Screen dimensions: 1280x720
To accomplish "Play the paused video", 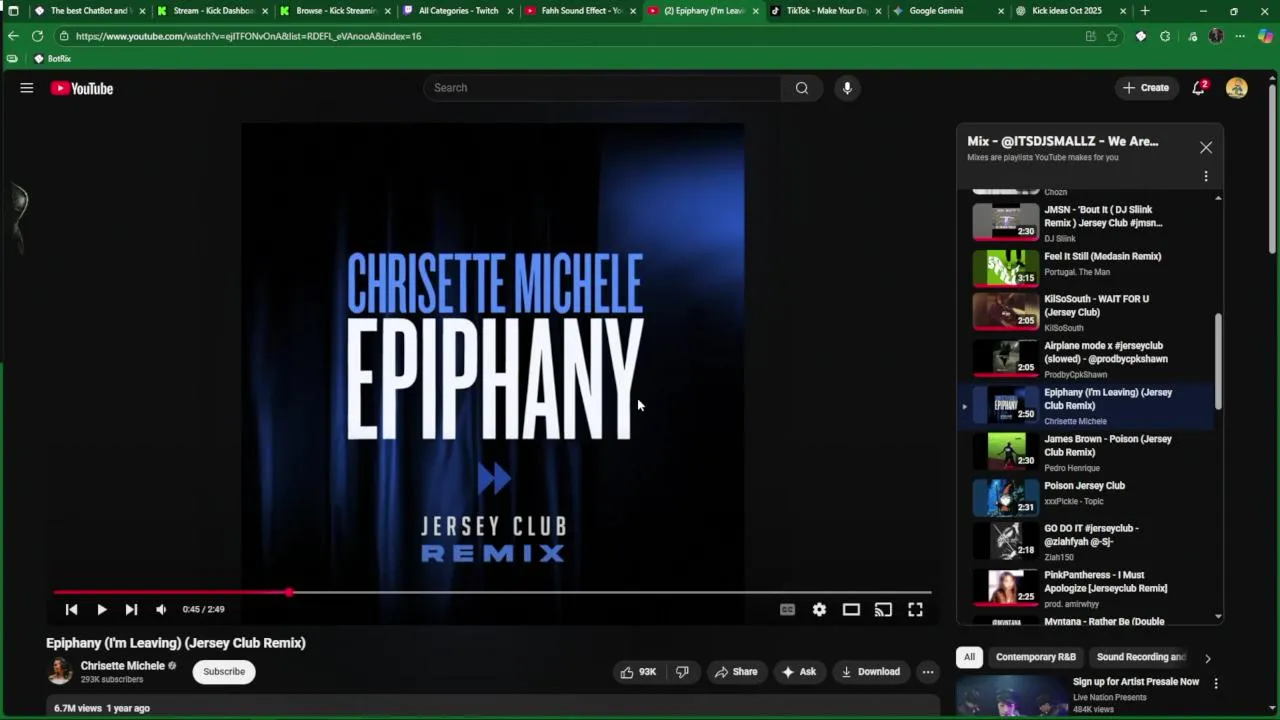I will point(101,609).
